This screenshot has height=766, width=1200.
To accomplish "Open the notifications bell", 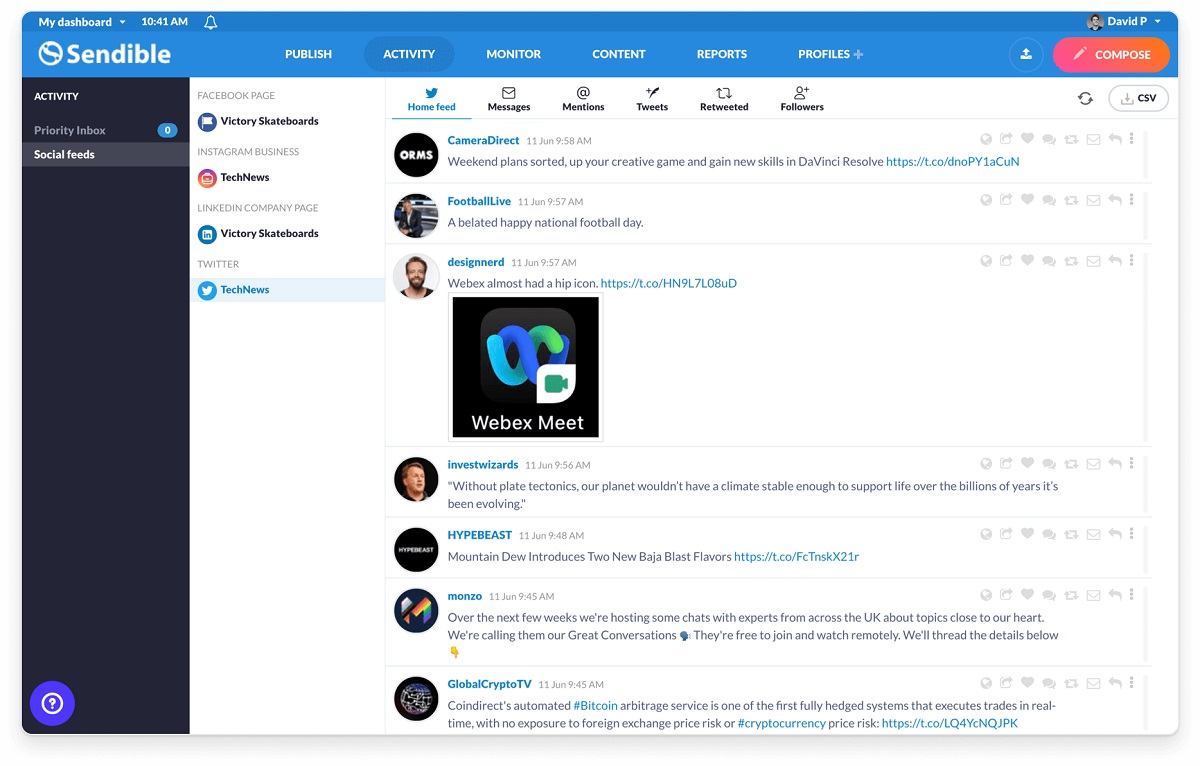I will (210, 22).
